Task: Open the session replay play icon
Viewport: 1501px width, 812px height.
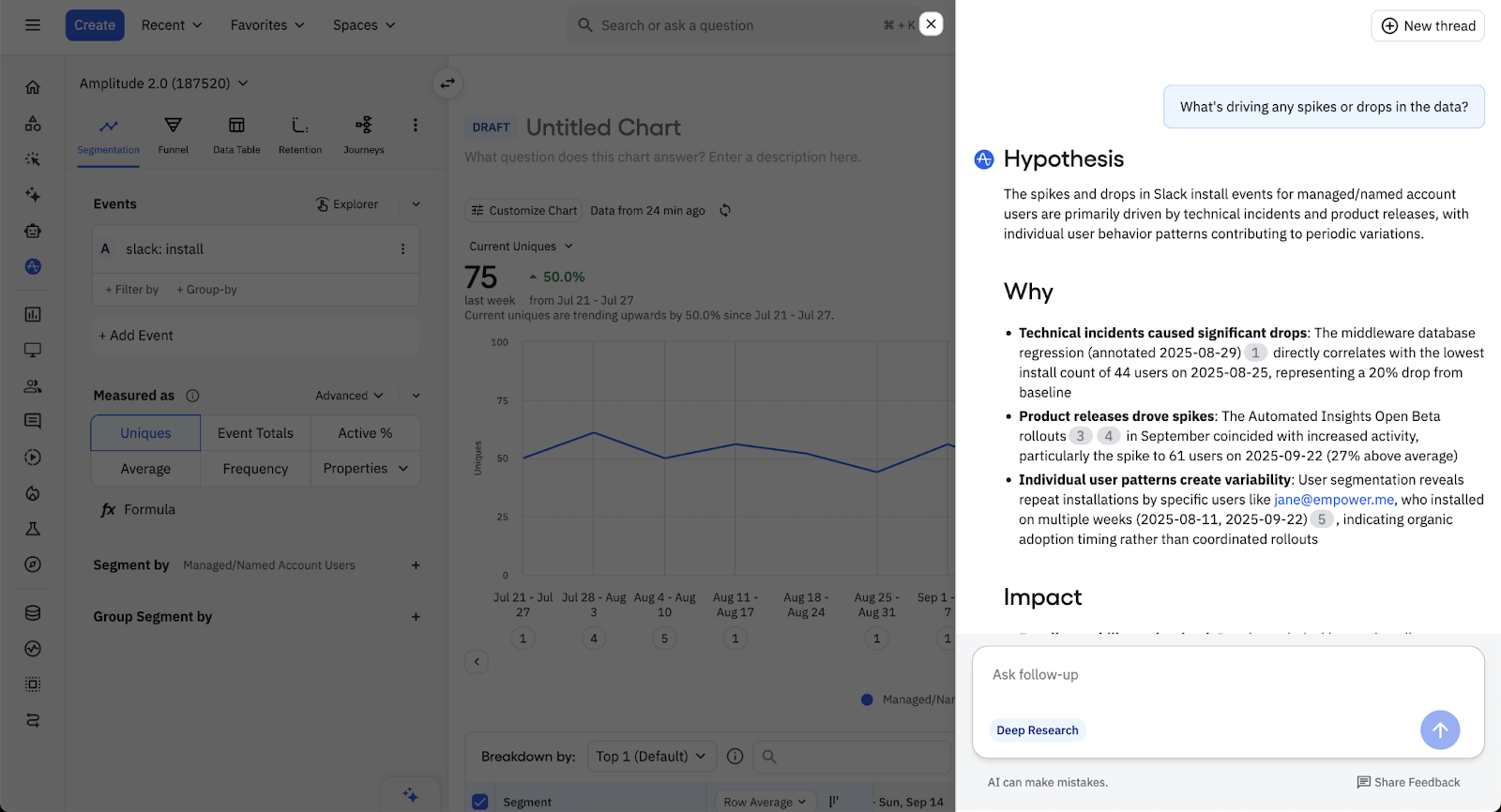Action: point(33,458)
